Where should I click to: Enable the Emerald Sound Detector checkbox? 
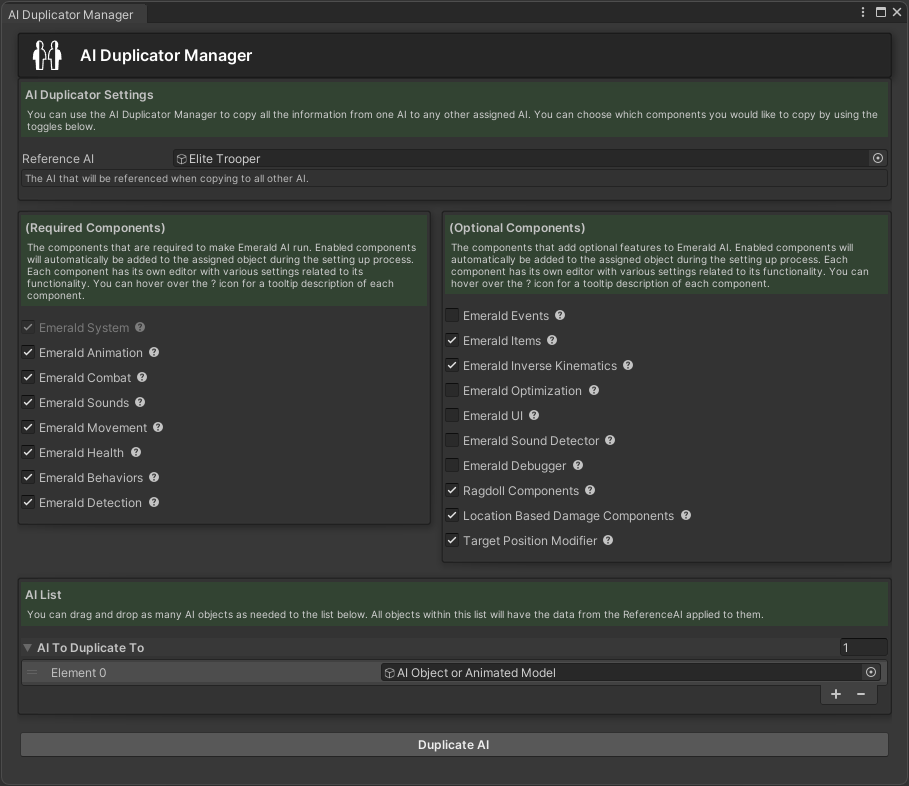[x=452, y=440]
